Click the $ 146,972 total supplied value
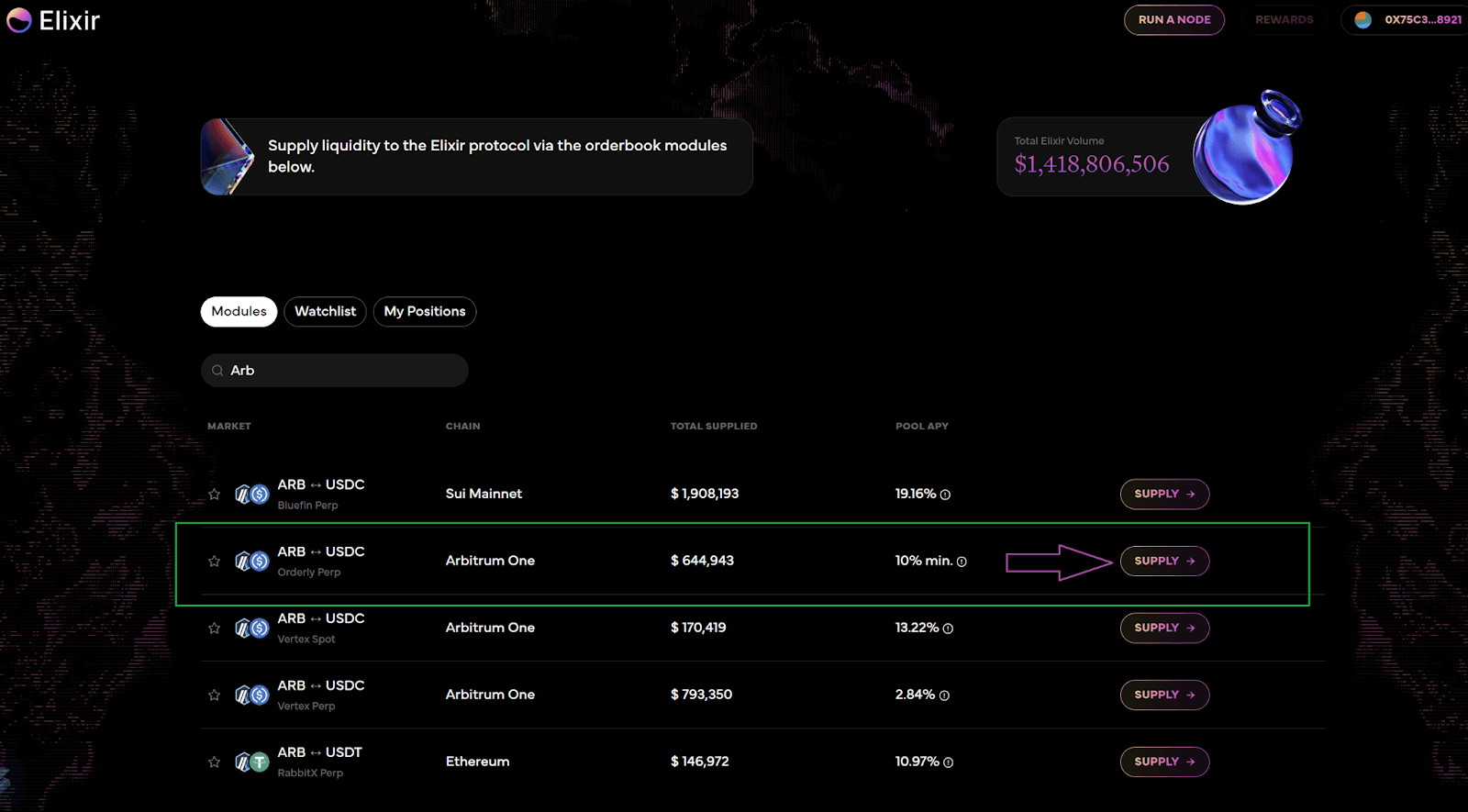1468x812 pixels. click(x=699, y=762)
